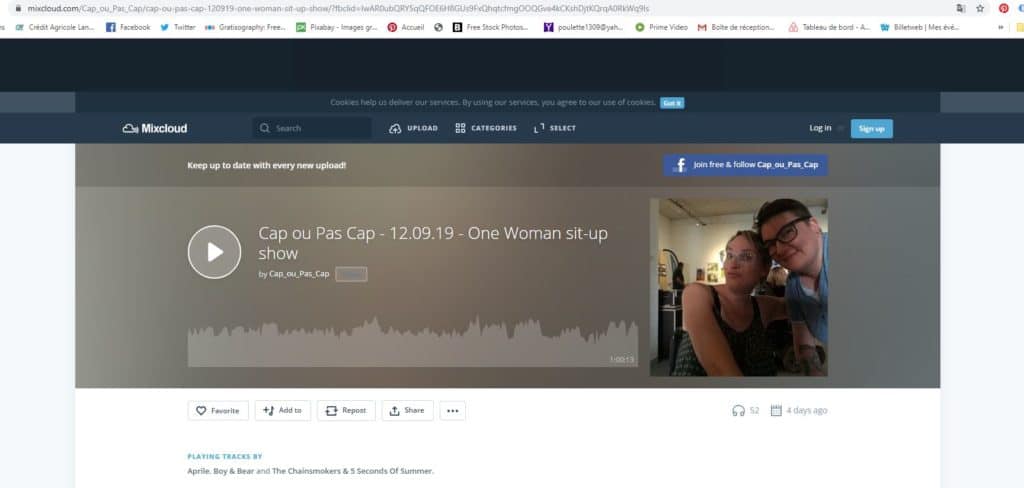Share this show
Viewport: 1024px width, 488px height.
click(x=407, y=410)
